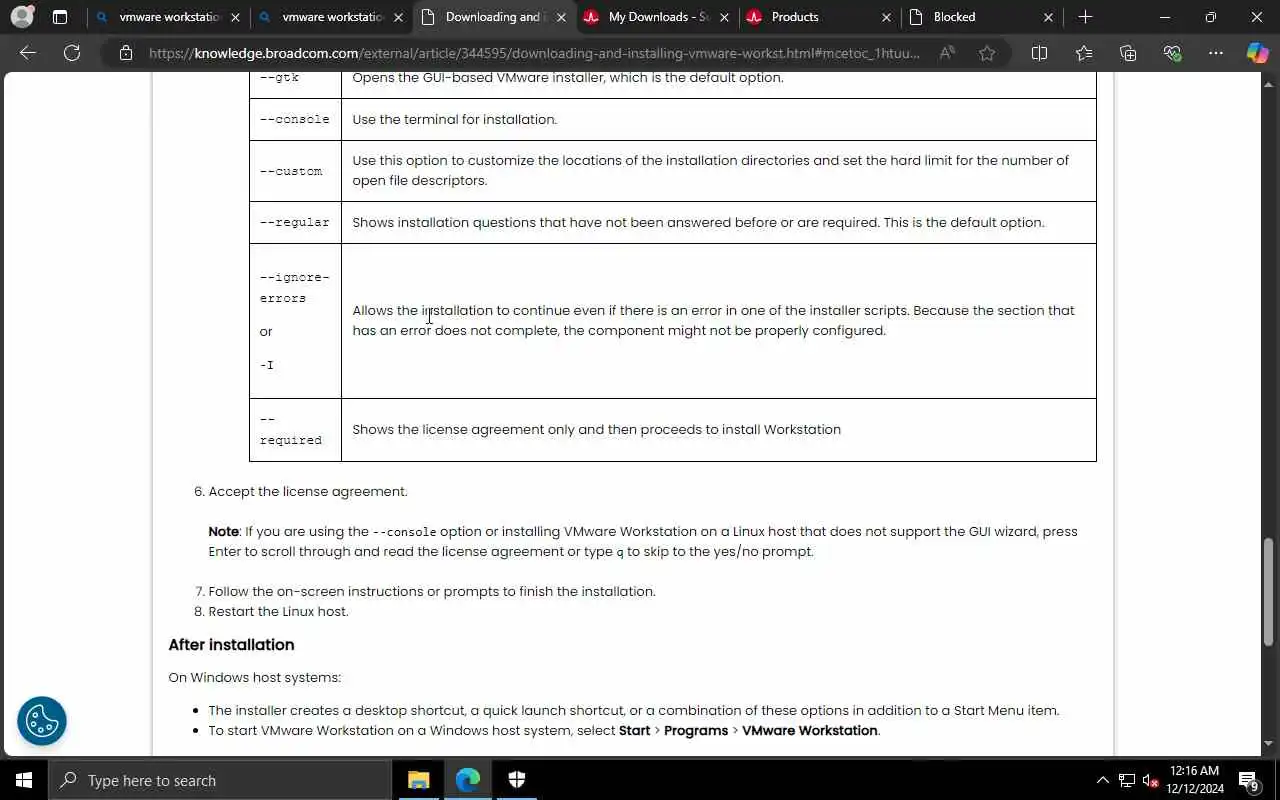1280x800 pixels.
Task: Select the --custom option cell
Action: point(295,171)
